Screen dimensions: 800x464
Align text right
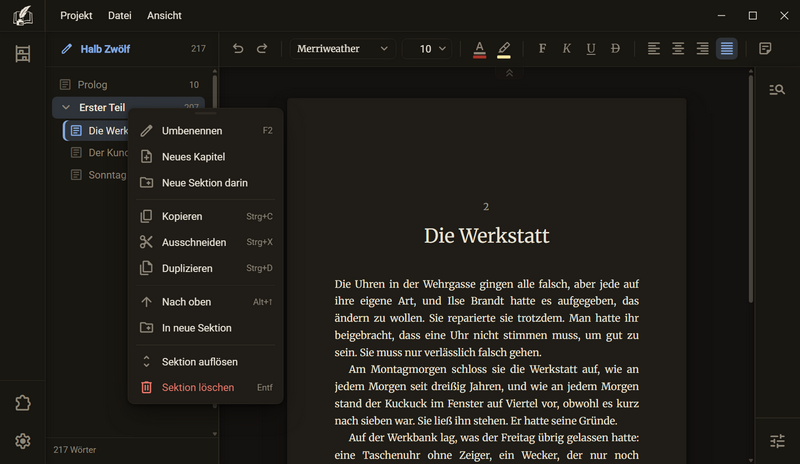click(x=703, y=48)
